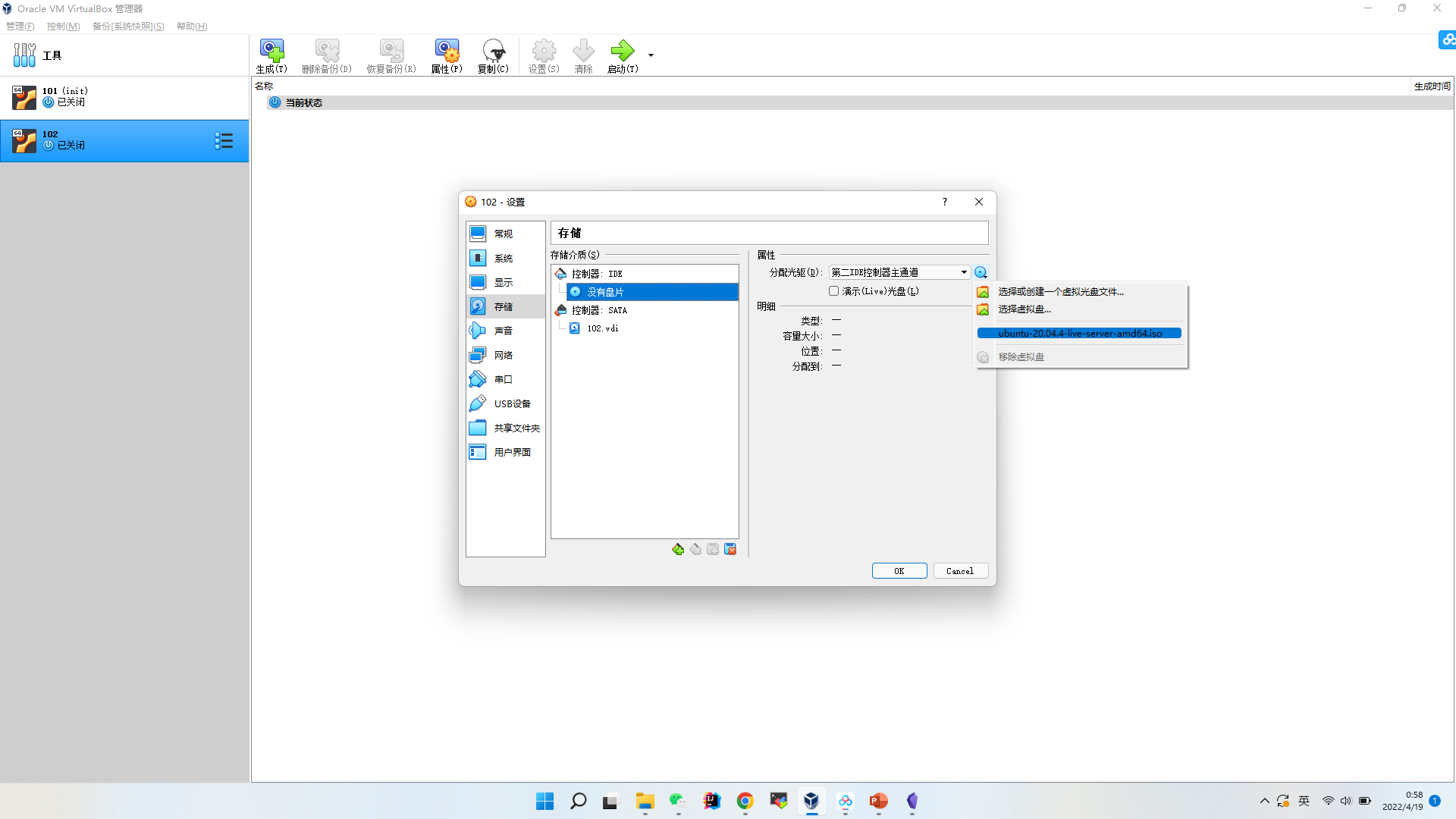Image resolution: width=1456 pixels, height=819 pixels.
Task: Open the Tools (工具) panel entry
Action: click(x=124, y=55)
